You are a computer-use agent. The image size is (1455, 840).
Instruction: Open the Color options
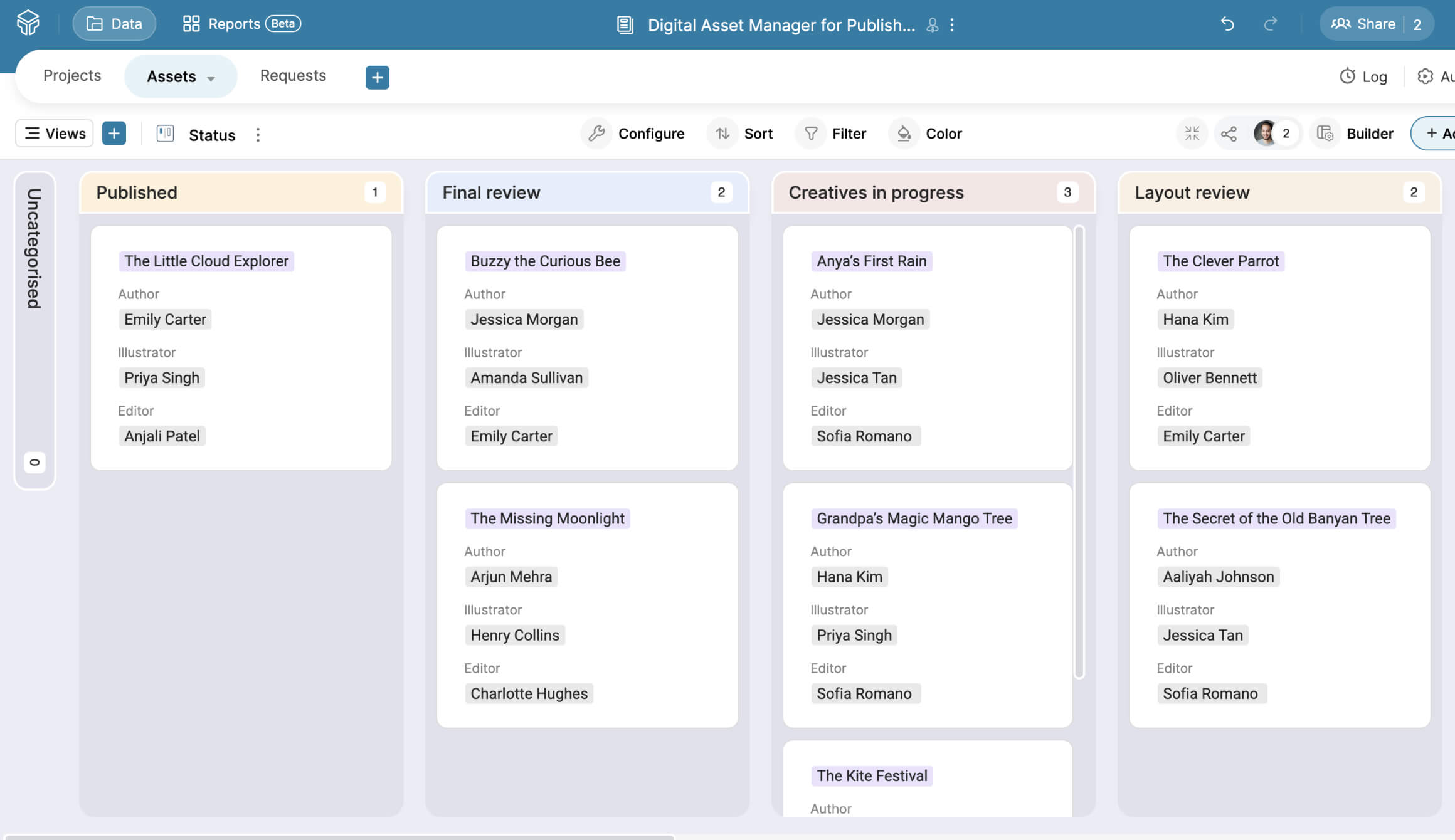(926, 134)
